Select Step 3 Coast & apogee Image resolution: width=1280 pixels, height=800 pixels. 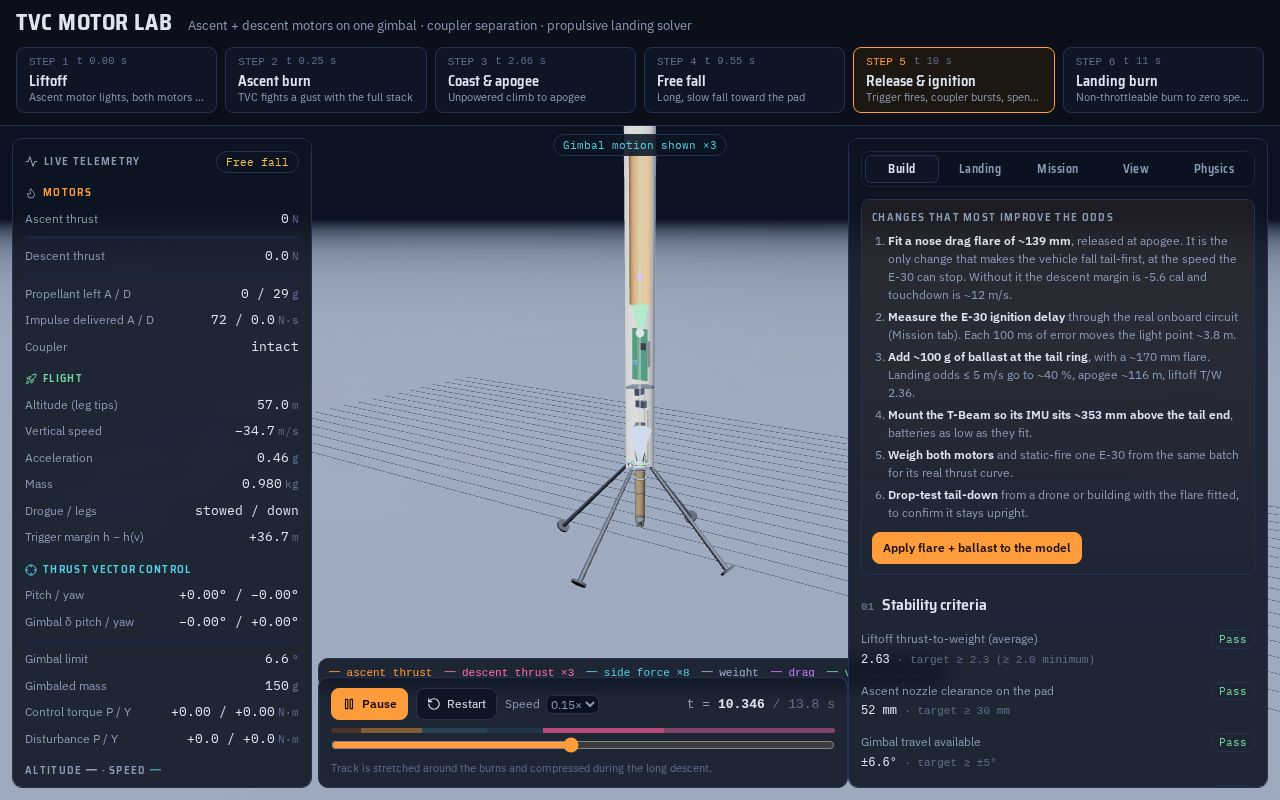click(535, 80)
